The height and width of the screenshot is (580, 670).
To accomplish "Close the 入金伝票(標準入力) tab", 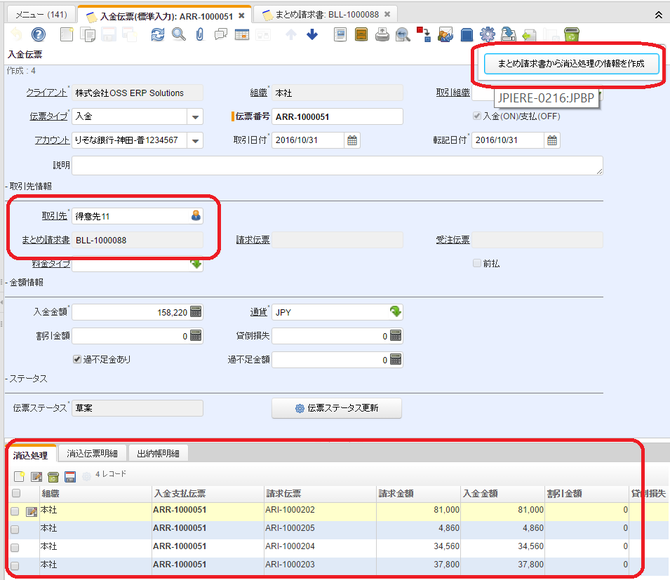I will 241,16.
